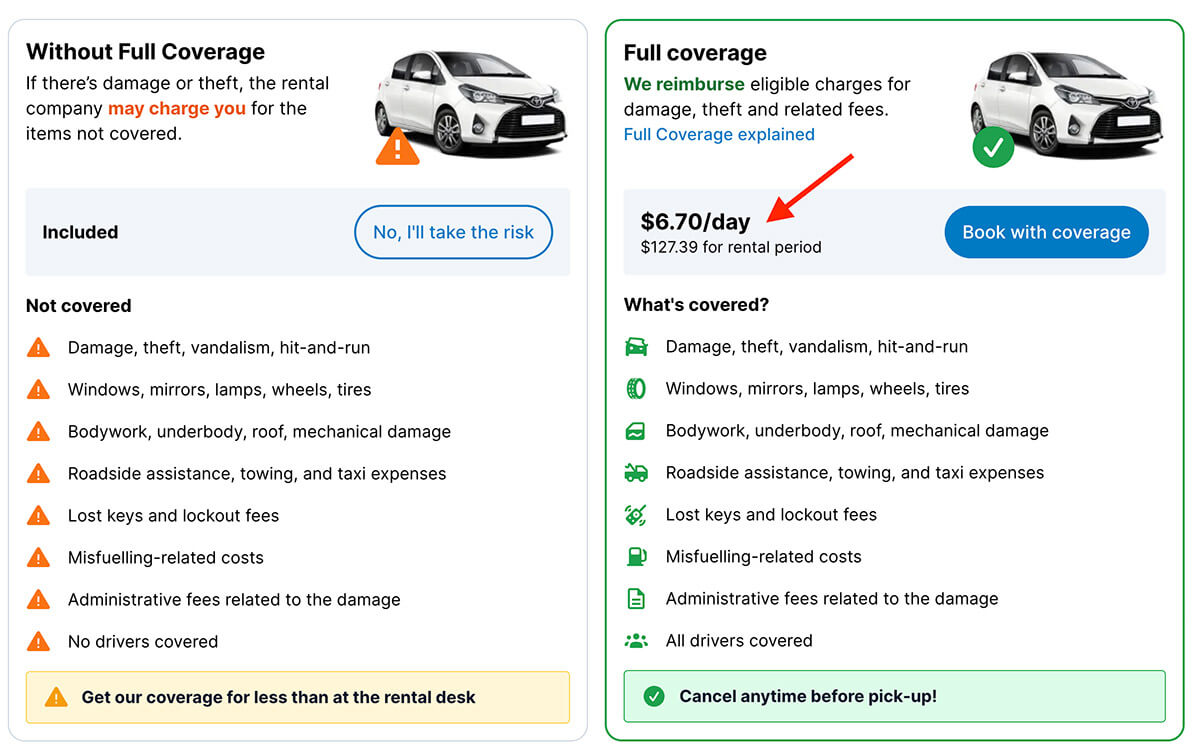1200x753 pixels.
Task: Click the document icon for administrative fees
Action: 636,599
